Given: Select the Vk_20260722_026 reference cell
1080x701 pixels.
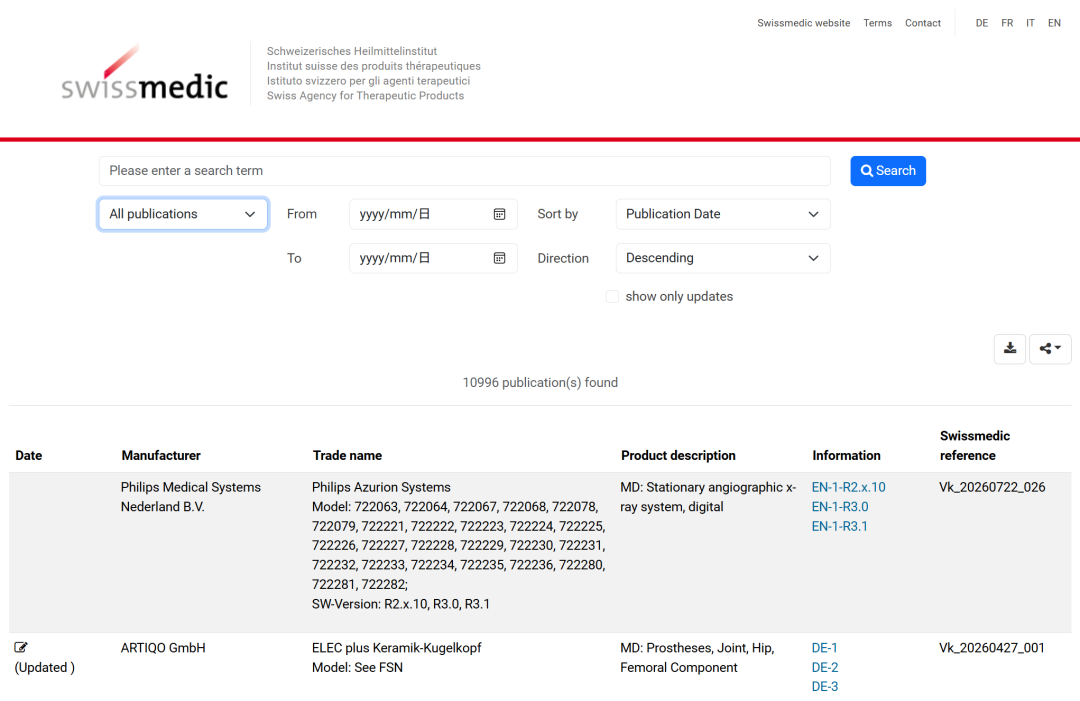Looking at the screenshot, I should click(992, 488).
